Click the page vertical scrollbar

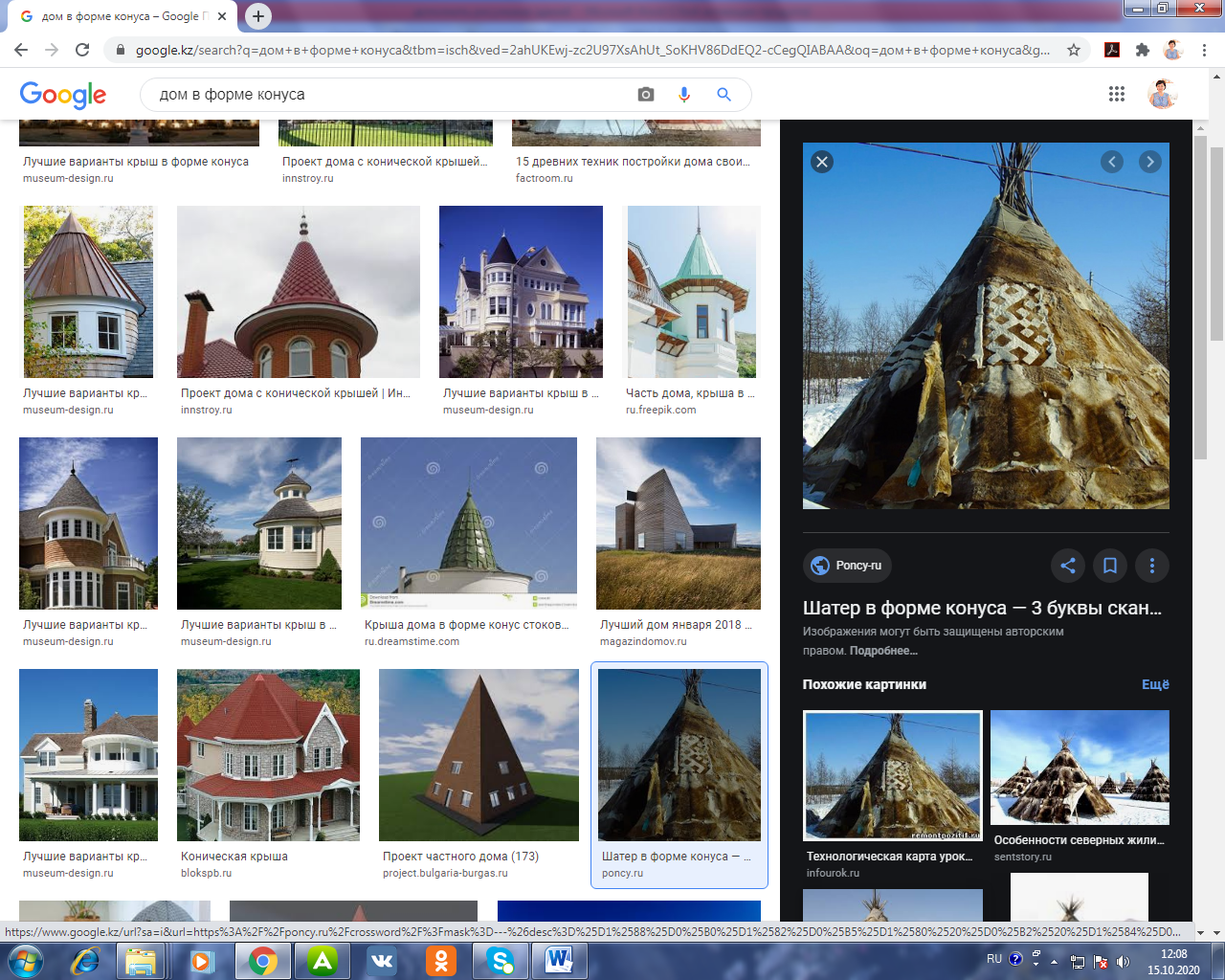click(1216, 244)
